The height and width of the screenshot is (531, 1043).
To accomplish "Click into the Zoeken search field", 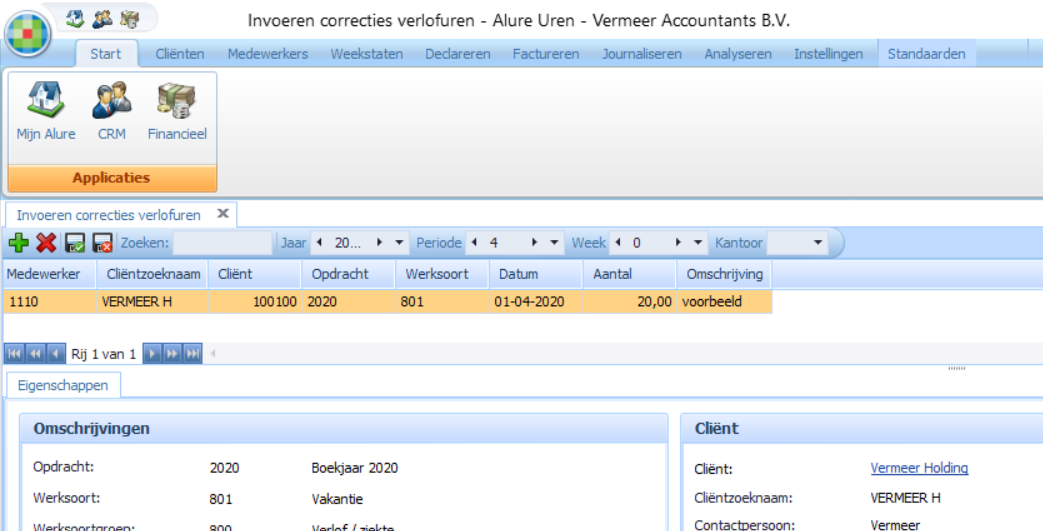I will (x=222, y=243).
